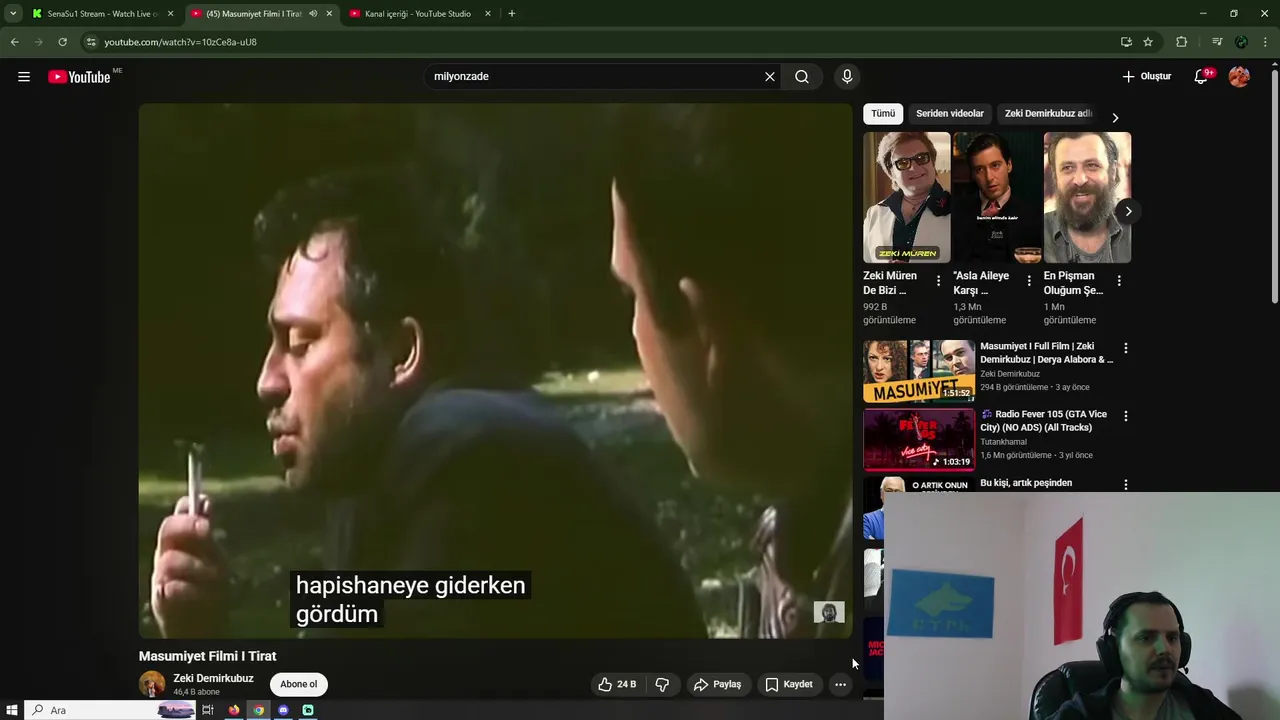Open options for Masumiyet Full Film video
Screen dimensions: 1280x720
(x=1126, y=348)
